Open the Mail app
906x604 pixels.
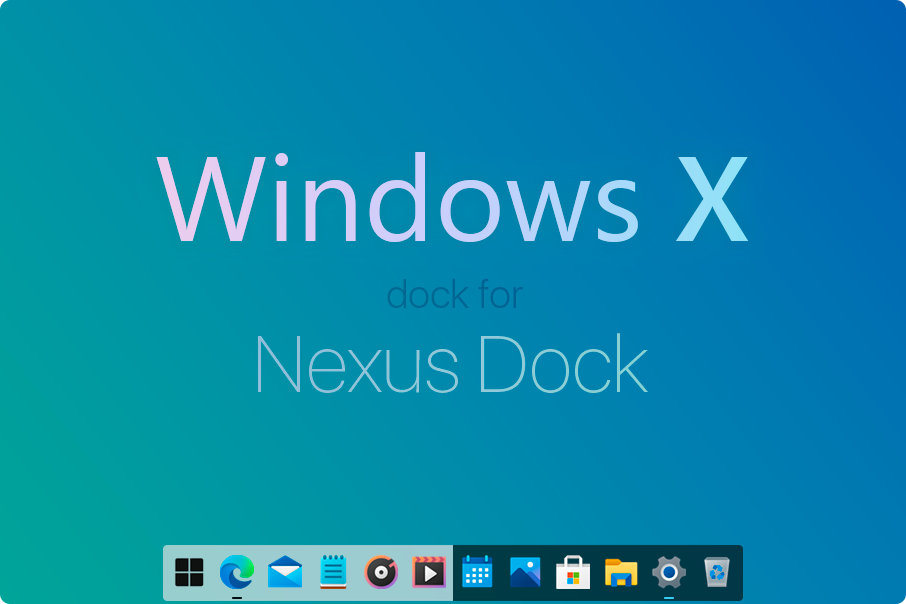(x=284, y=573)
